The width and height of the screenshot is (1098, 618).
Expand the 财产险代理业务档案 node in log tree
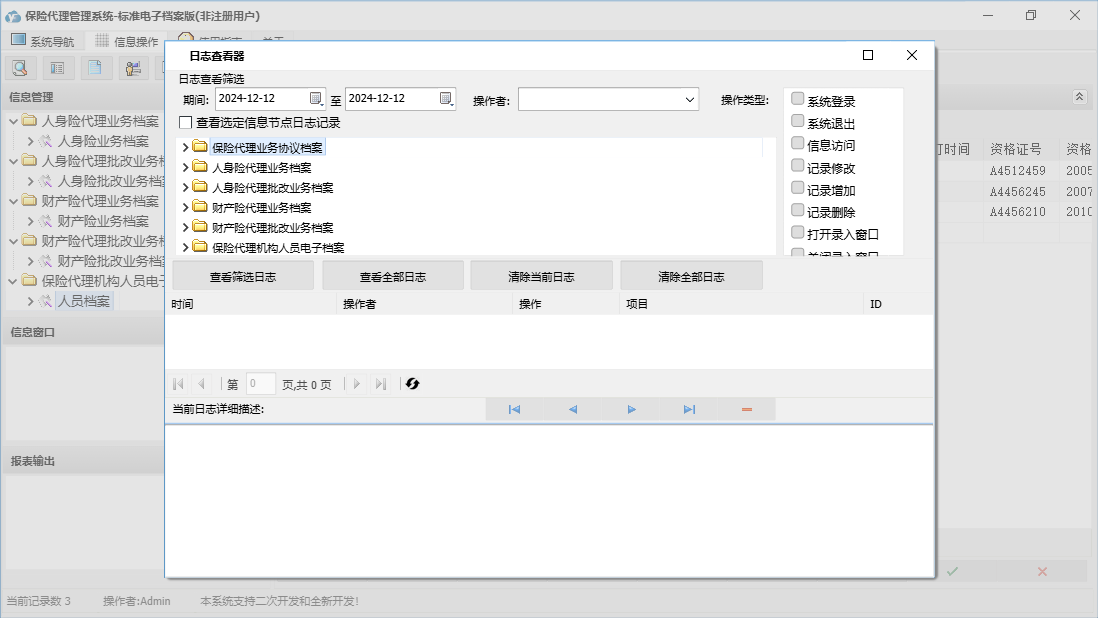pos(186,207)
